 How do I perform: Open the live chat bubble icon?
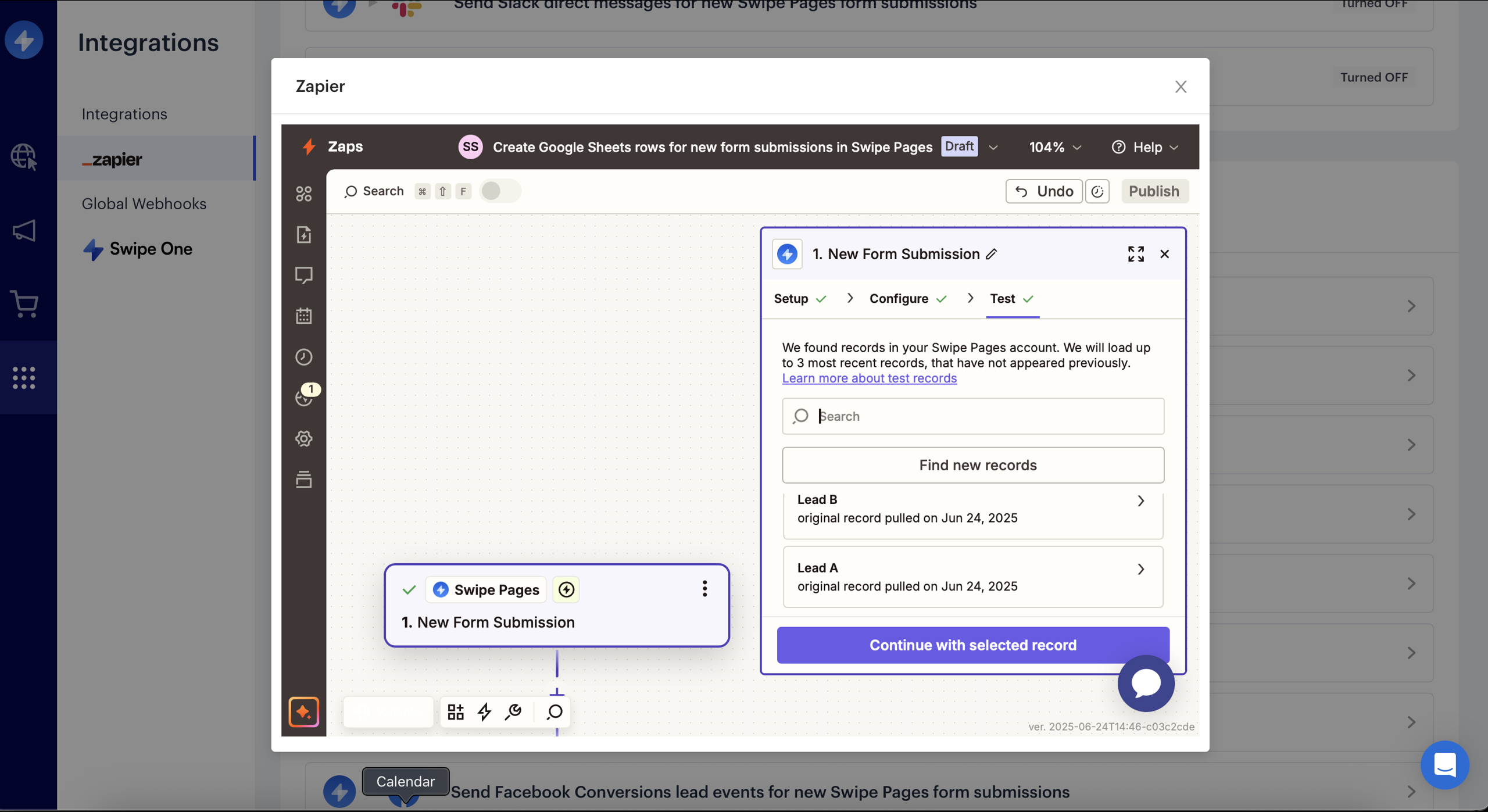[1146, 684]
